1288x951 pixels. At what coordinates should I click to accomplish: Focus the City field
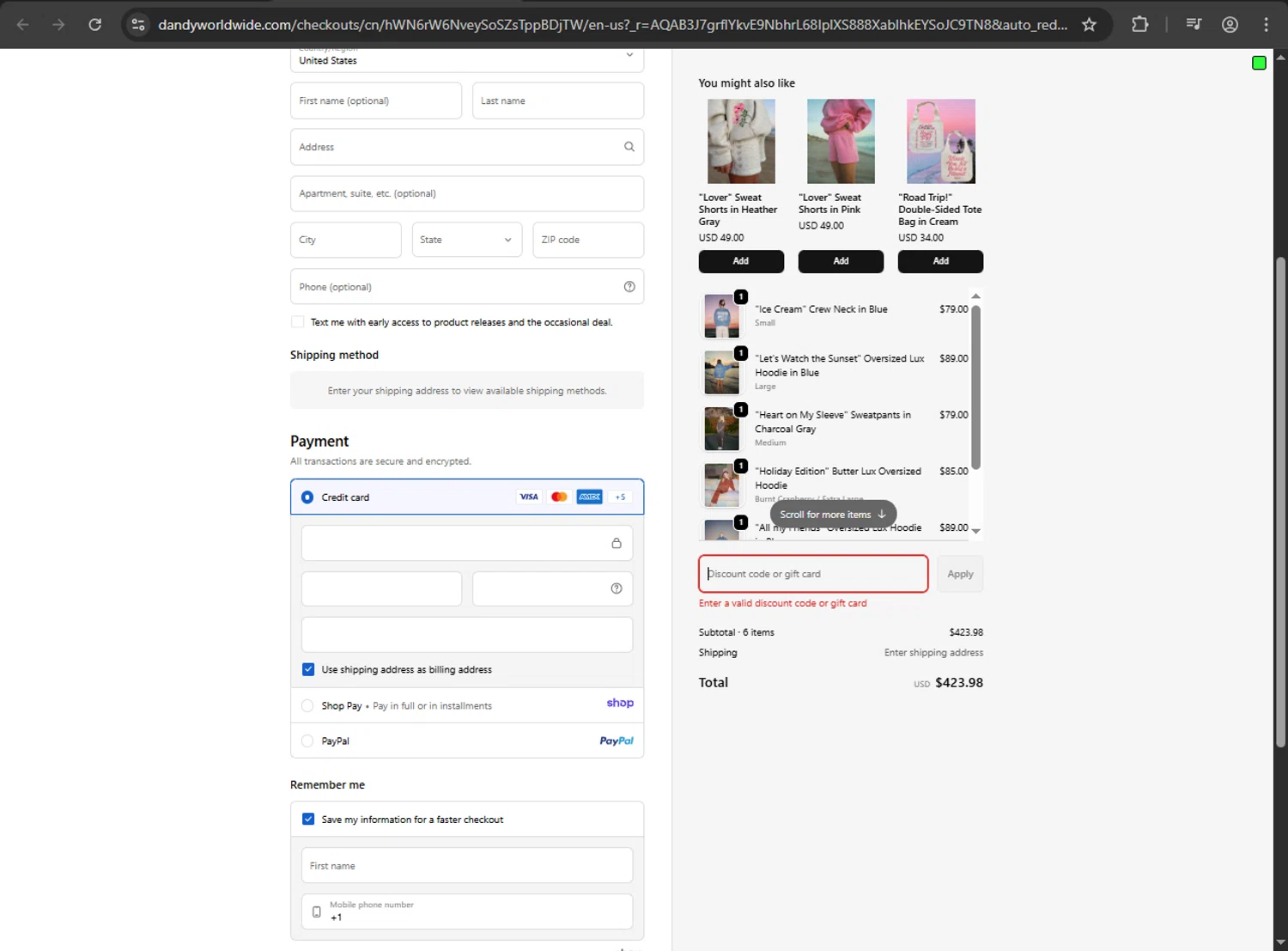pyautogui.click(x=345, y=240)
